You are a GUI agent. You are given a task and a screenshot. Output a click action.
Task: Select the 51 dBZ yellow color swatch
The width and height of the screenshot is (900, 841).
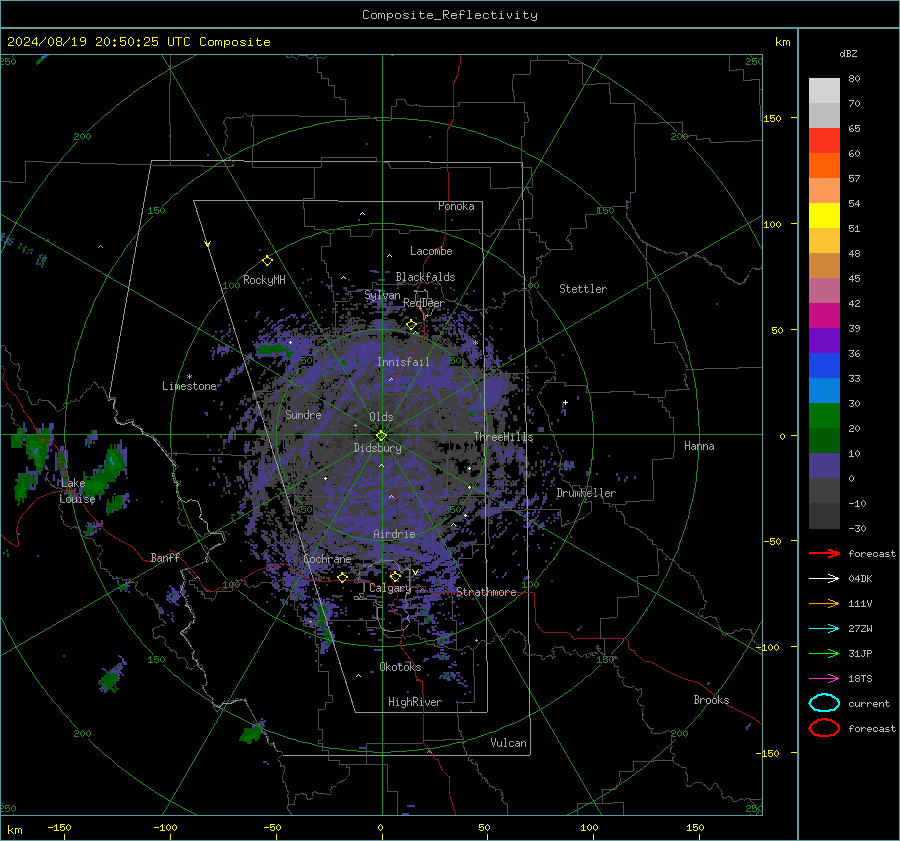(x=824, y=216)
